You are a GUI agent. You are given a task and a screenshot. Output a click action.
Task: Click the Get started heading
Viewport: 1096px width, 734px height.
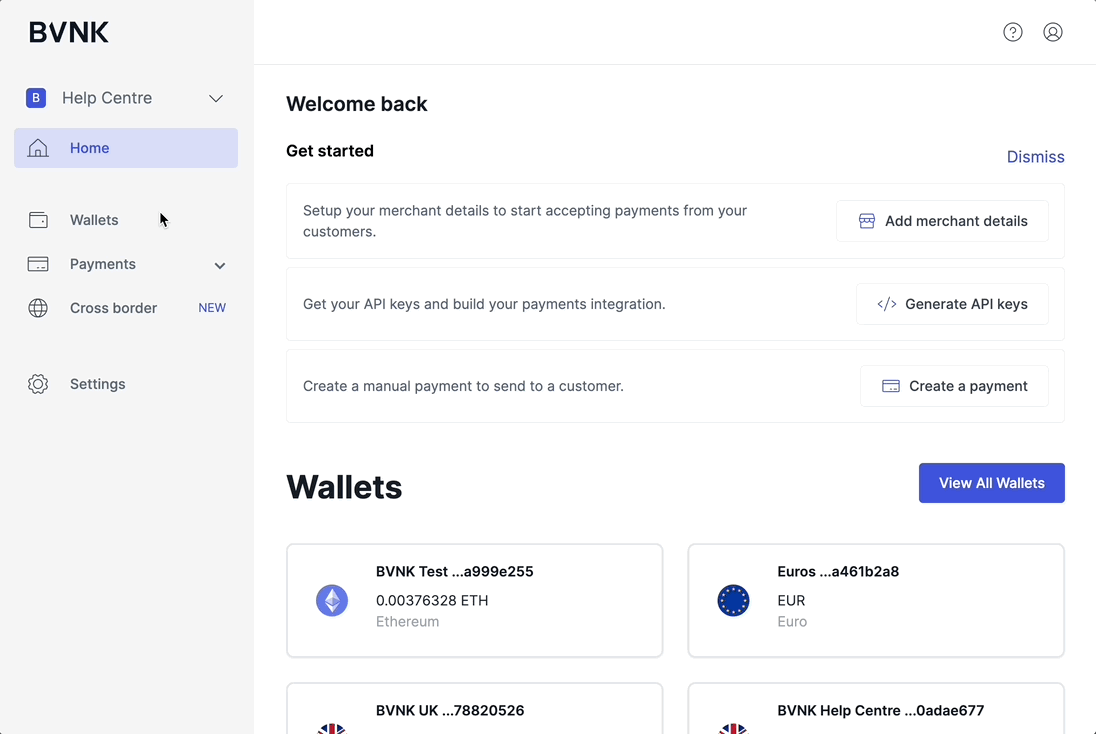330,151
